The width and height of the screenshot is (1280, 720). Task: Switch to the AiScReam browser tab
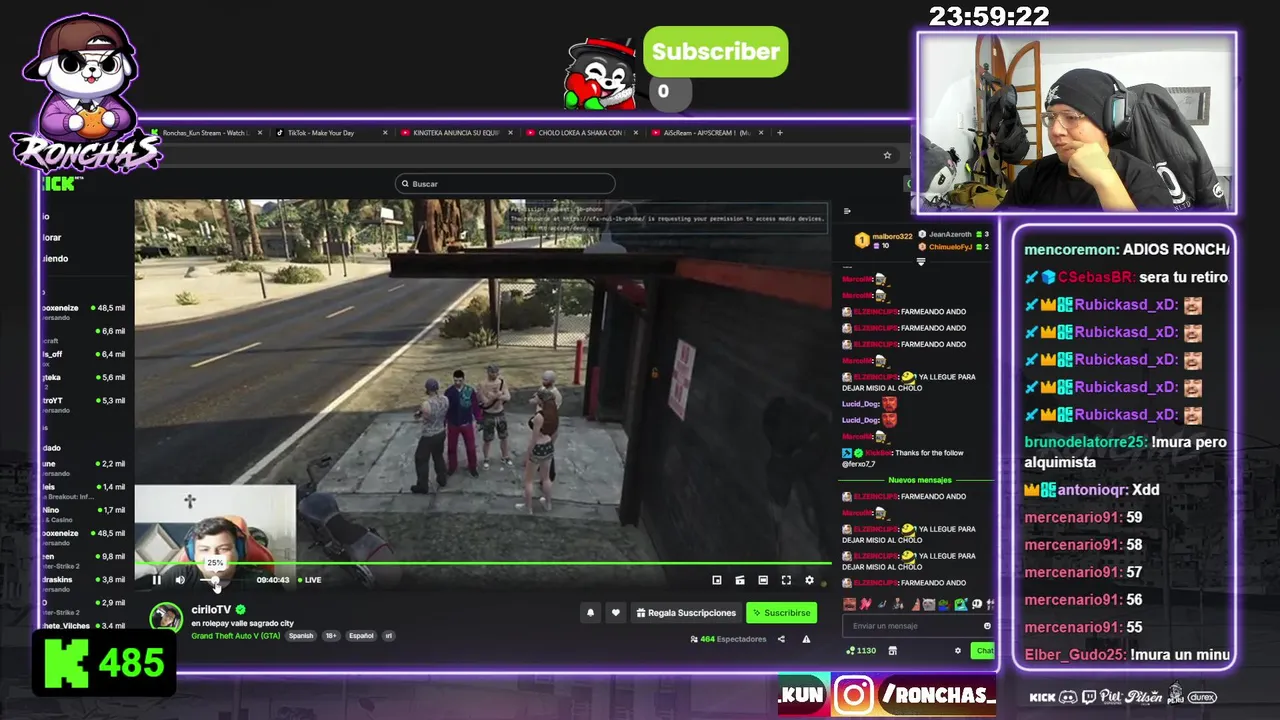705,133
